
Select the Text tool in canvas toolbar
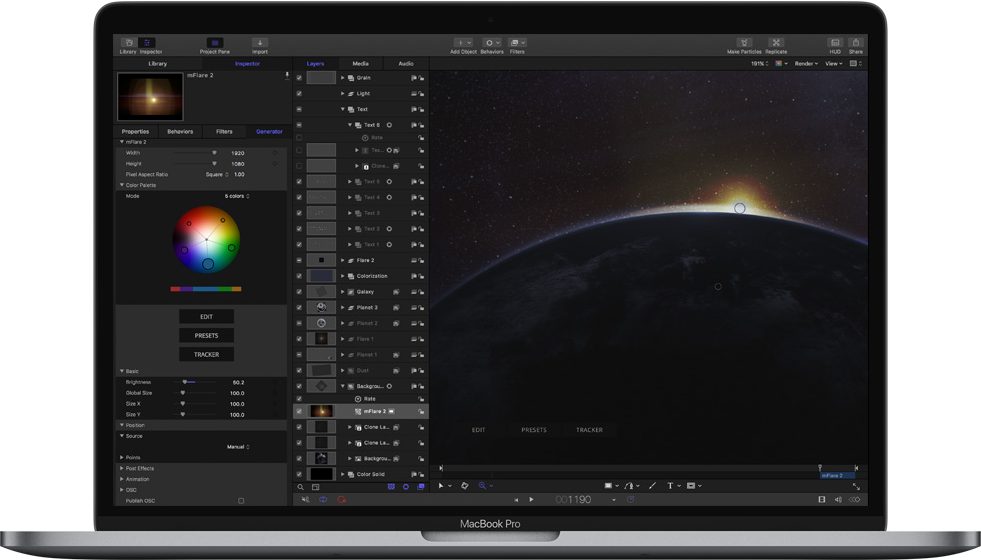coord(670,486)
